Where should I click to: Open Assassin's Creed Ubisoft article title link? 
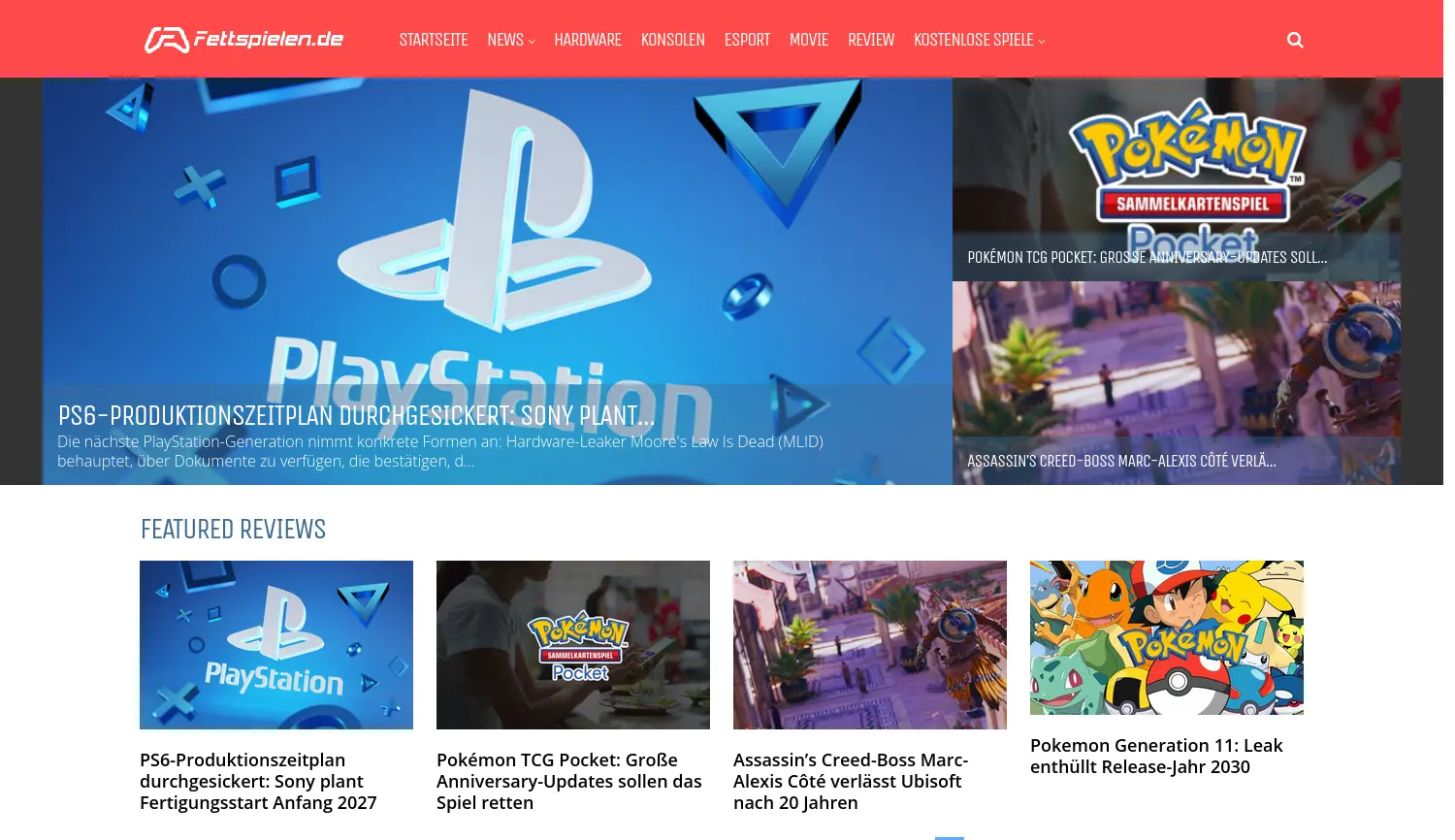850,781
